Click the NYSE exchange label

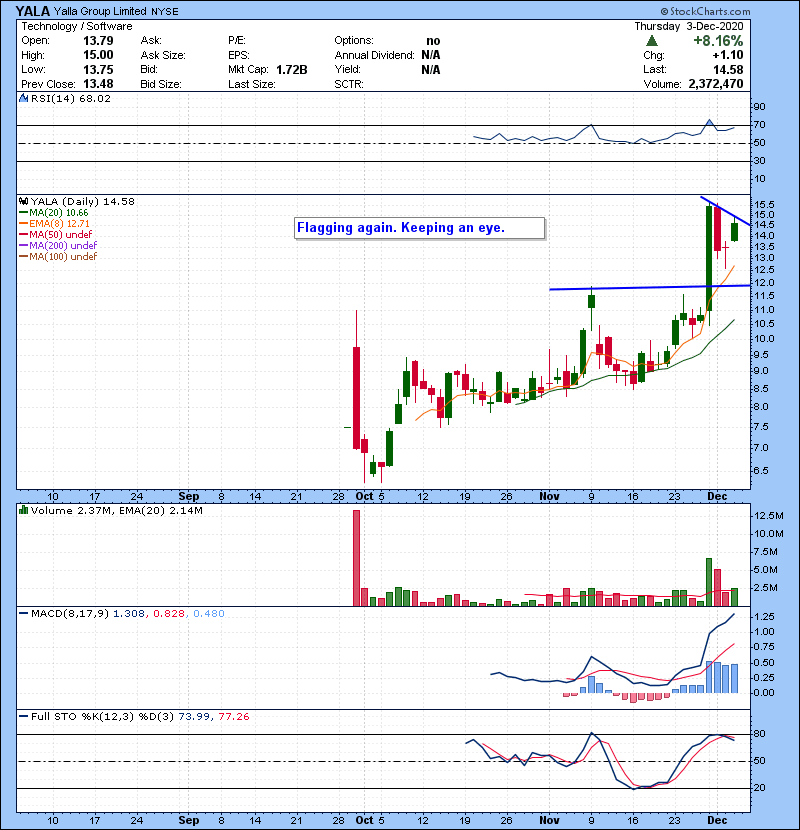click(x=165, y=11)
